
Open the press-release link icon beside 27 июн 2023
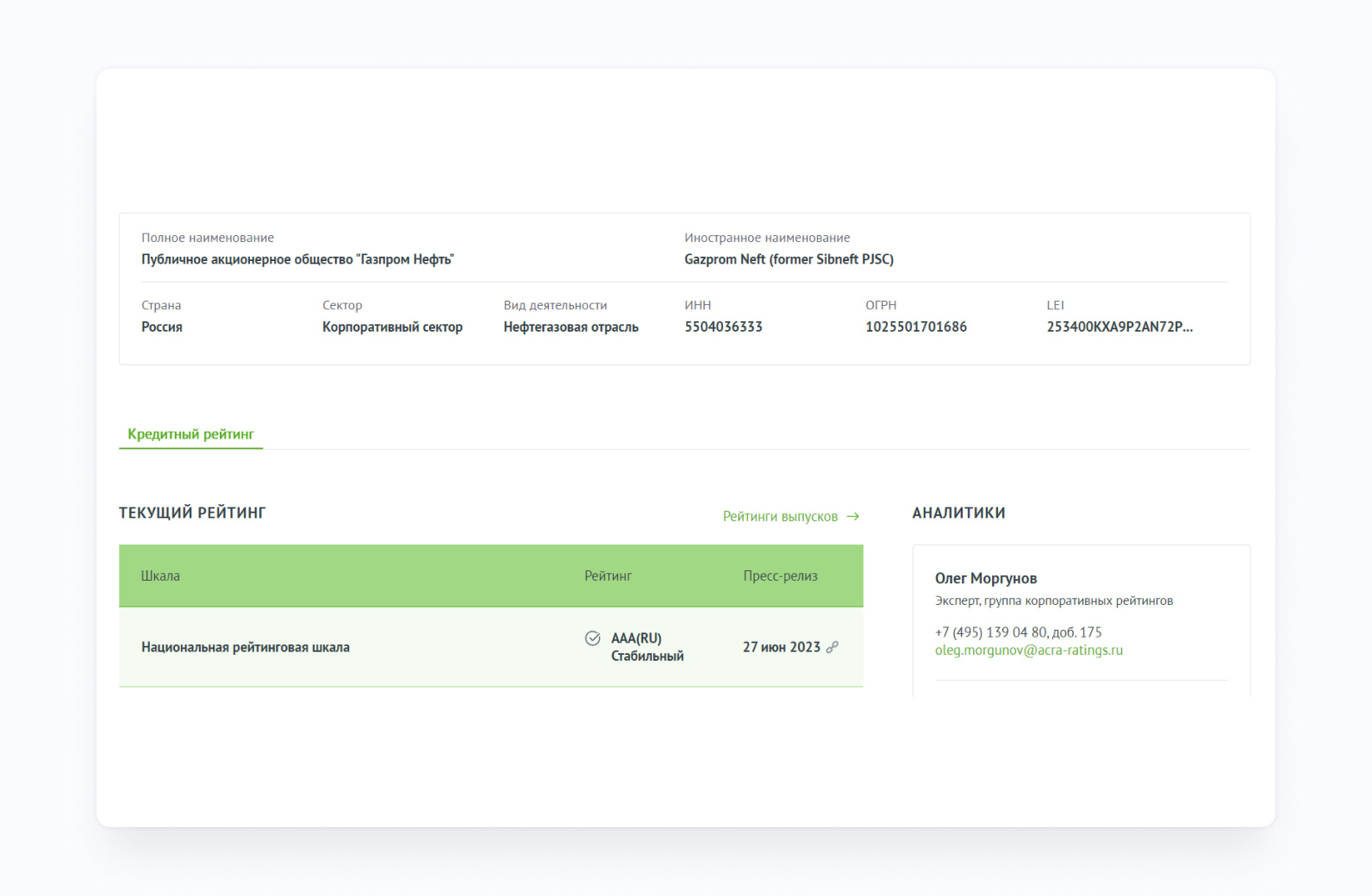[832, 647]
